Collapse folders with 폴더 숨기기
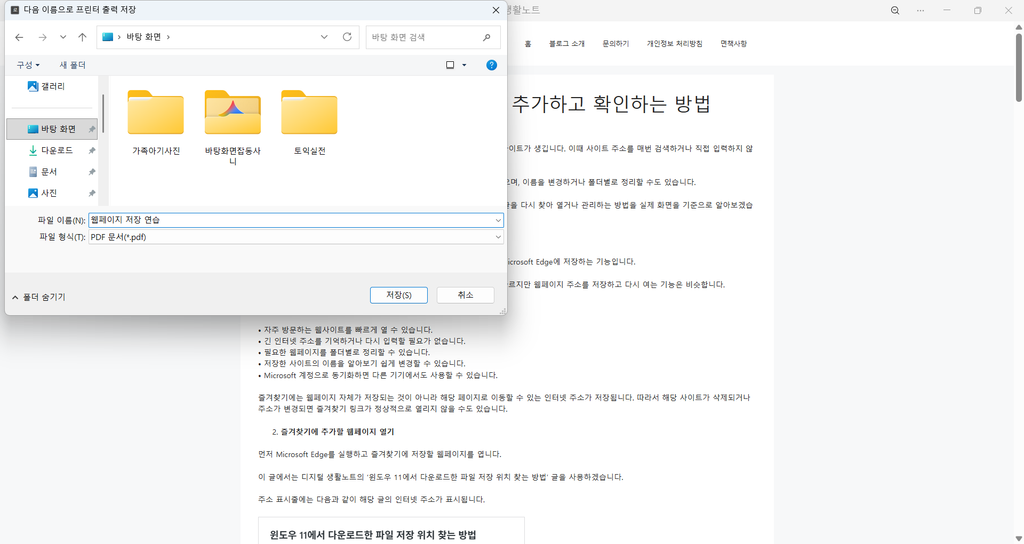Image resolution: width=1024 pixels, height=544 pixels. [x=39, y=297]
